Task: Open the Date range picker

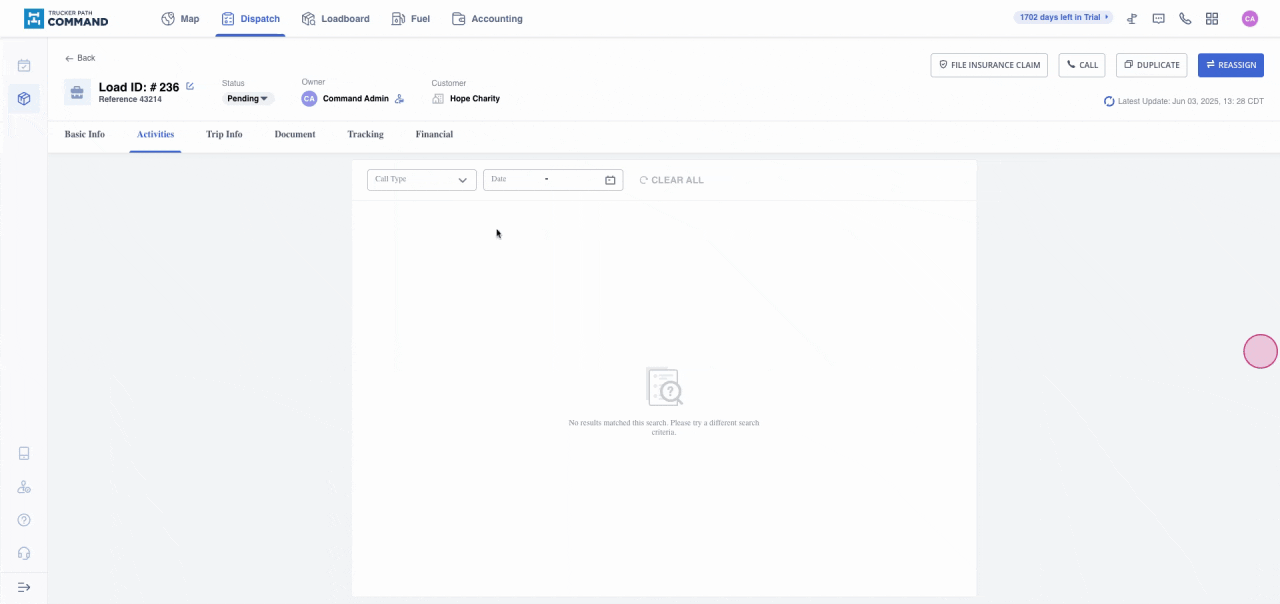Action: coord(553,180)
